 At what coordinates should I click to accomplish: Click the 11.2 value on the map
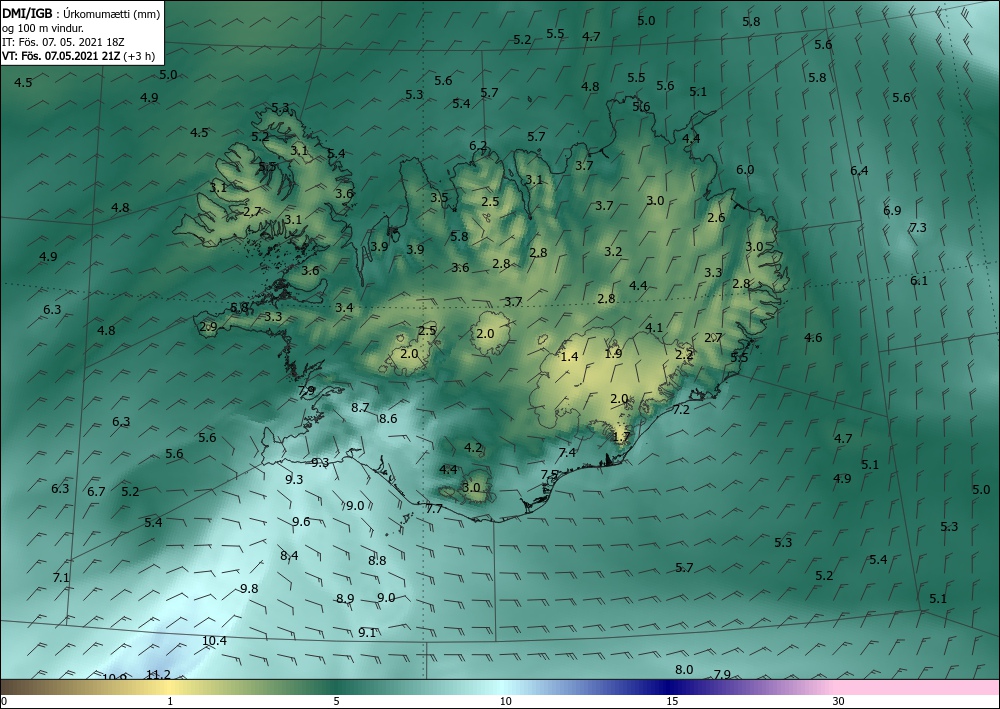coord(158,675)
